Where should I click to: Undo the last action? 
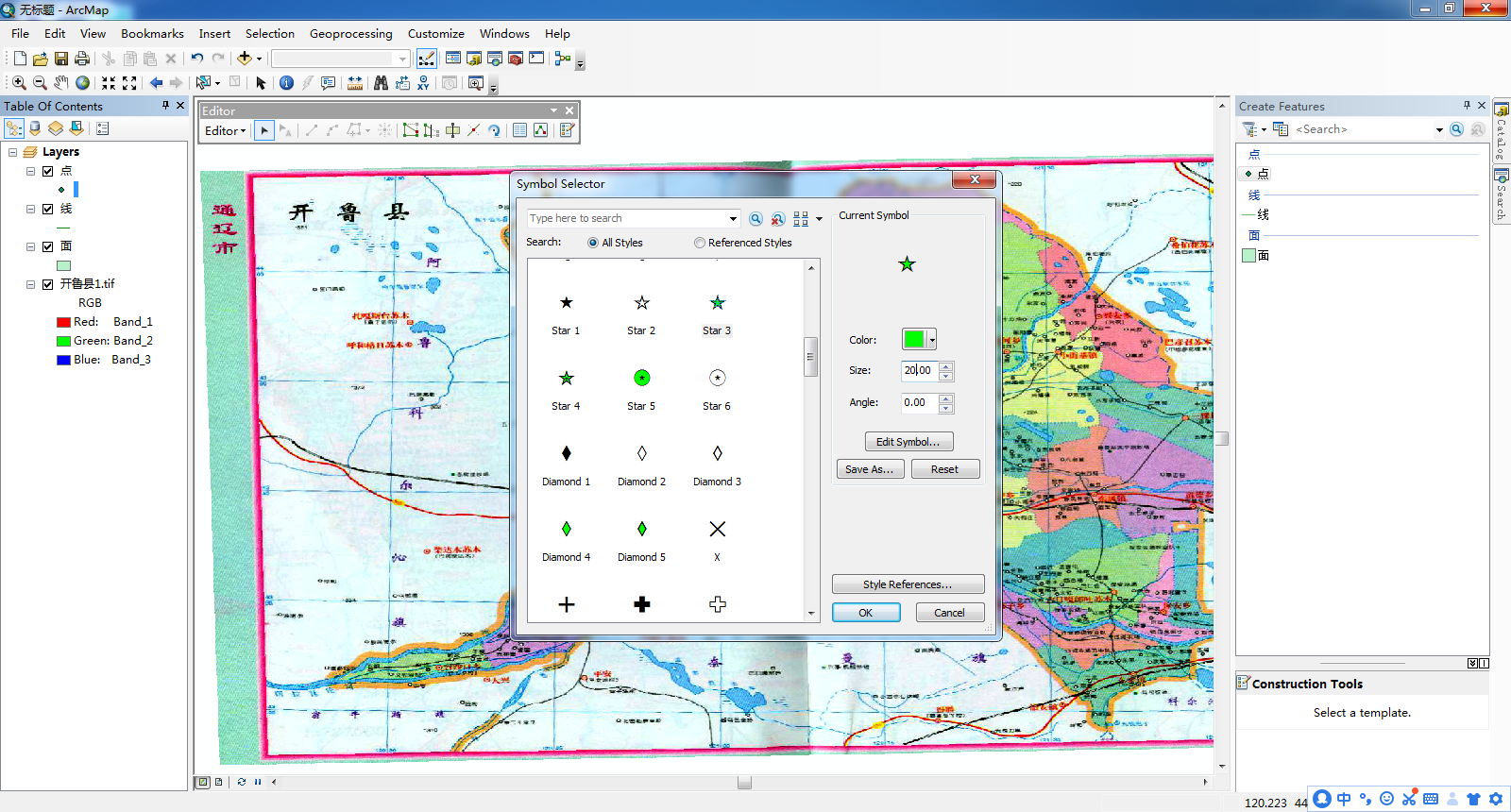point(197,59)
